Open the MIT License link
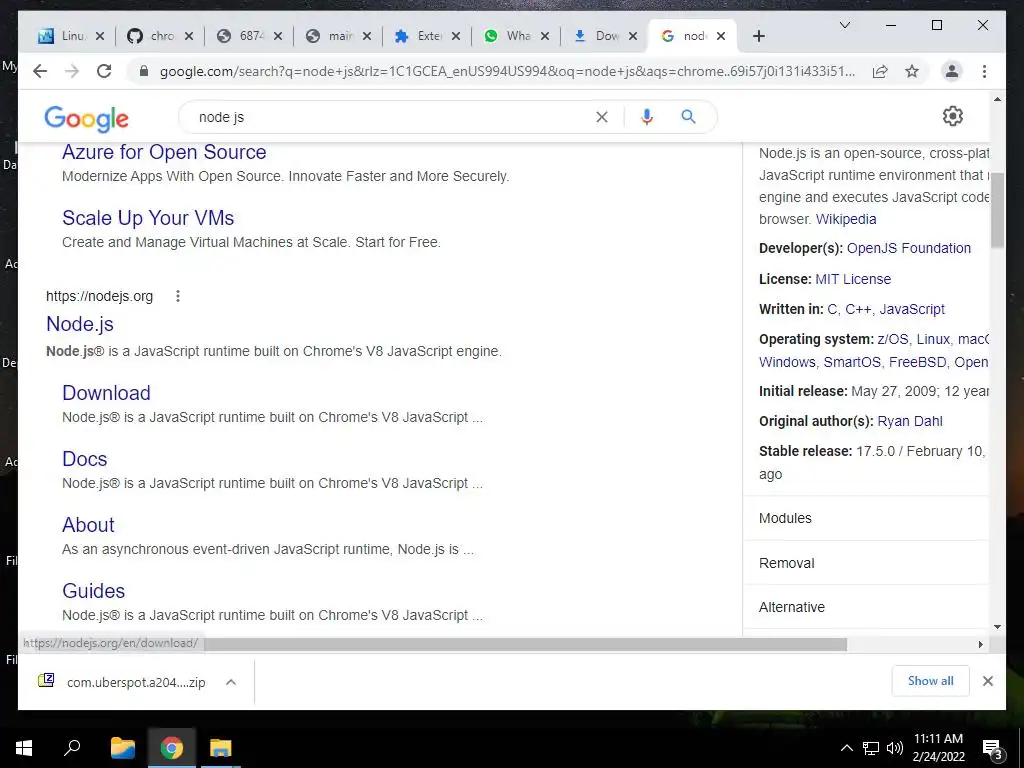The image size is (1024, 768). click(853, 279)
